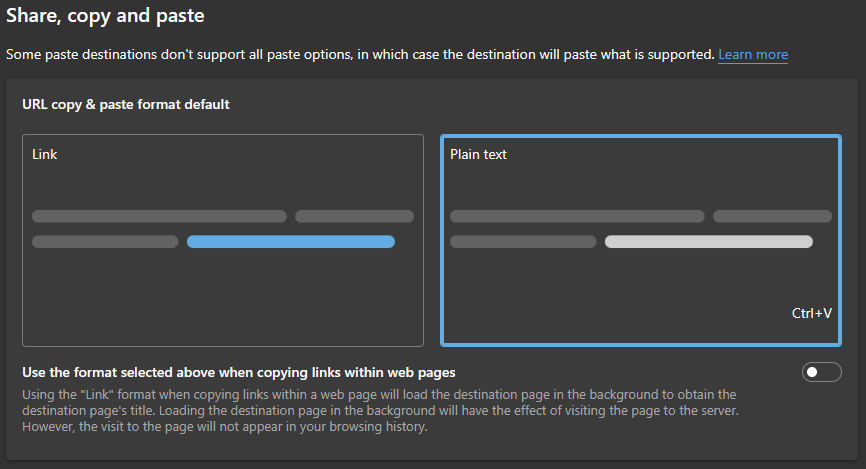The height and width of the screenshot is (469, 866).
Task: Click the lower-left gray bar in Plain text preview
Action: [x=523, y=241]
